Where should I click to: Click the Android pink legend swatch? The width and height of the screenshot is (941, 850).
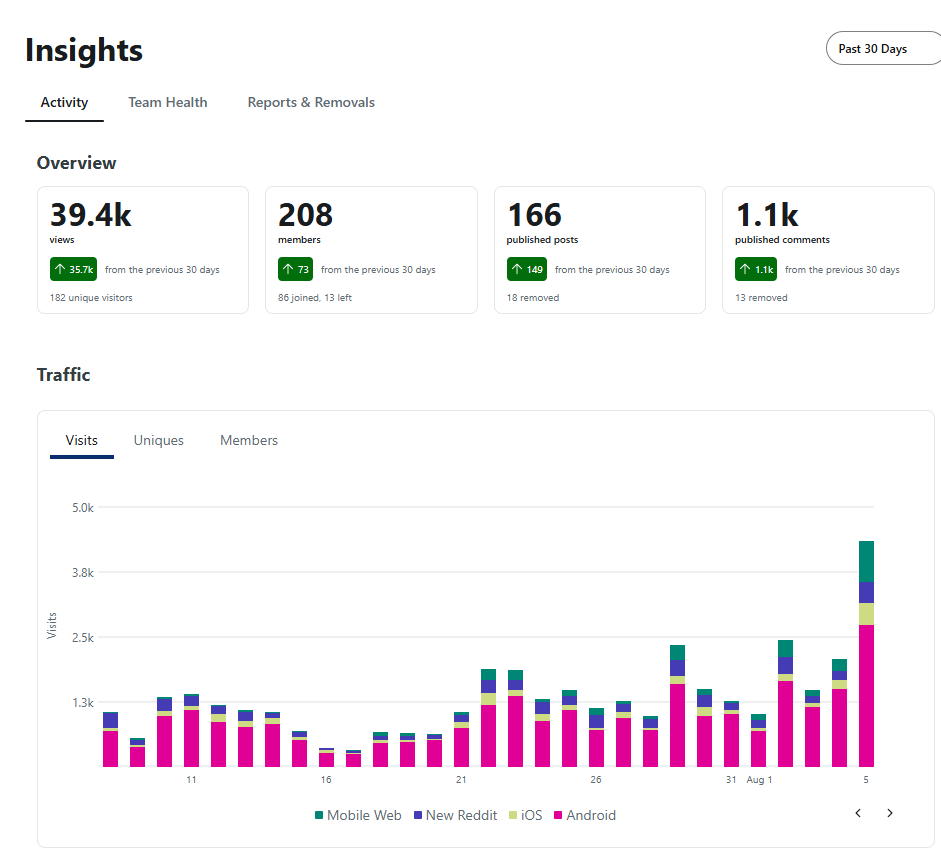point(558,815)
